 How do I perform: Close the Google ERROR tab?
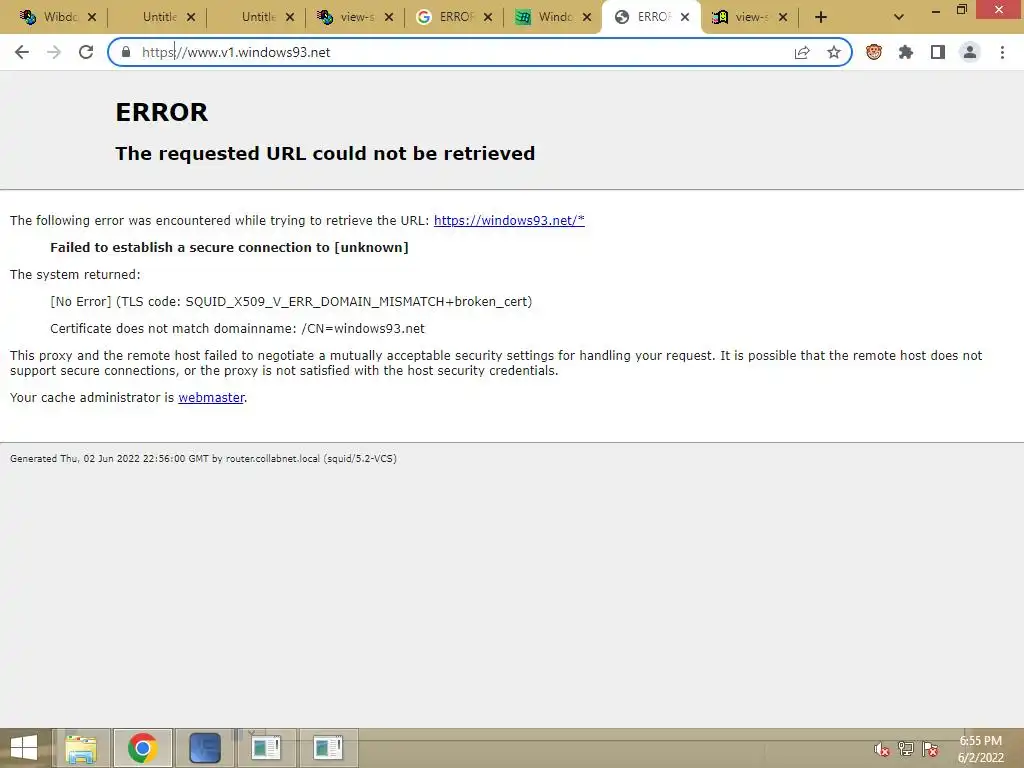(x=488, y=17)
